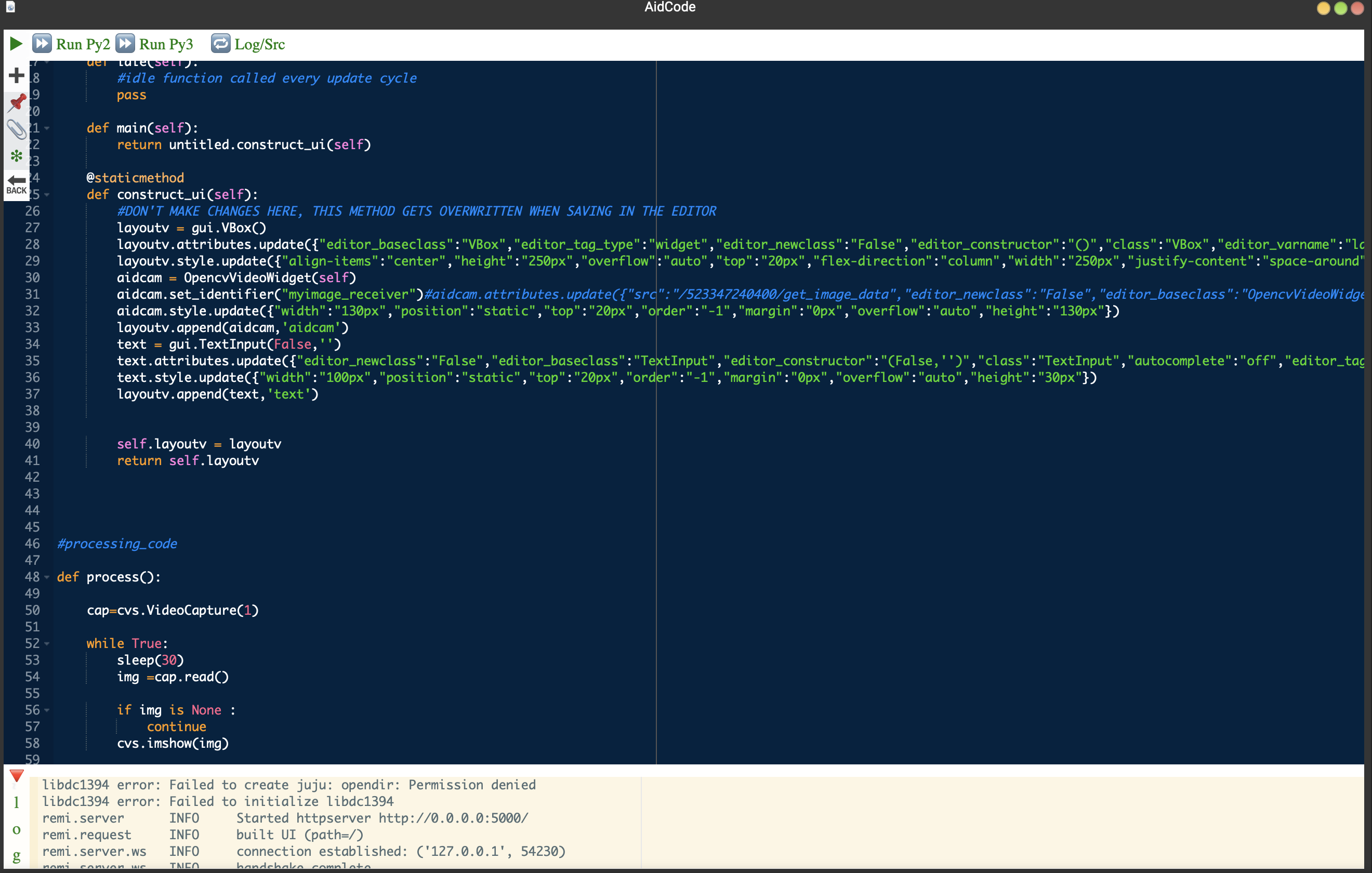Click the green asterisk icon
Screen dimensions: 1372x873
(x=17, y=155)
